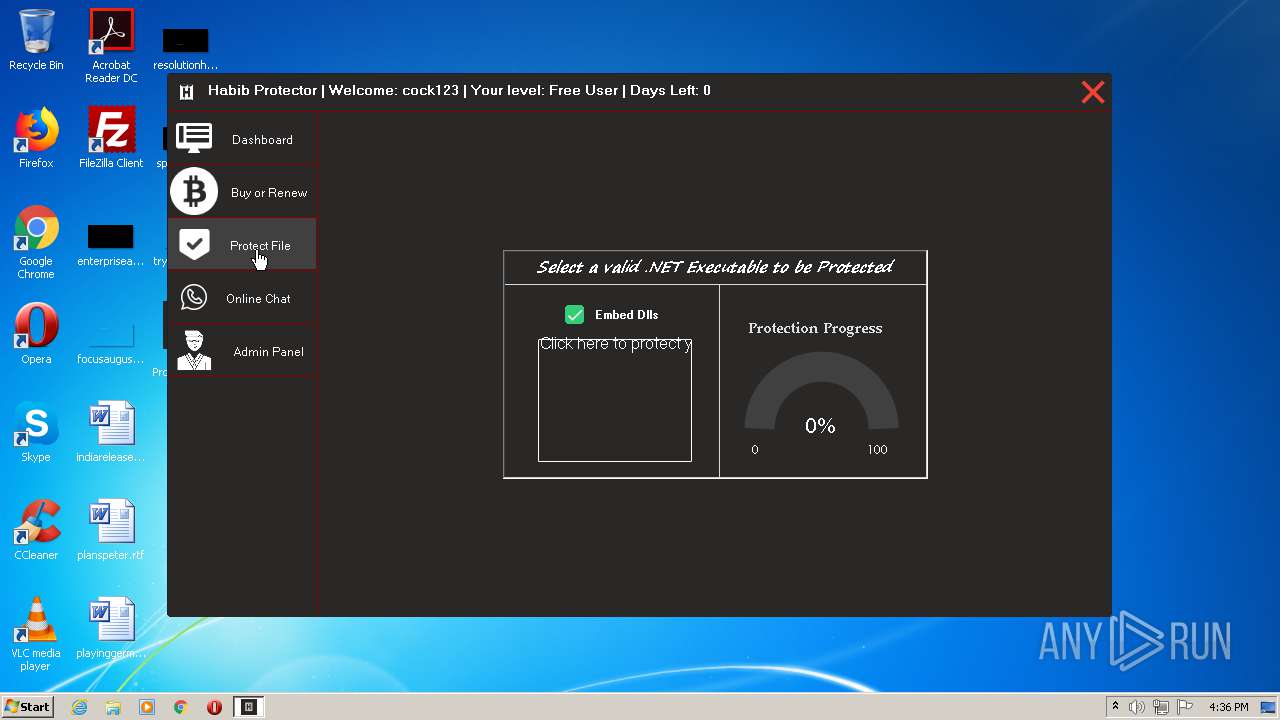Launch Opera from the desktop

[36, 334]
